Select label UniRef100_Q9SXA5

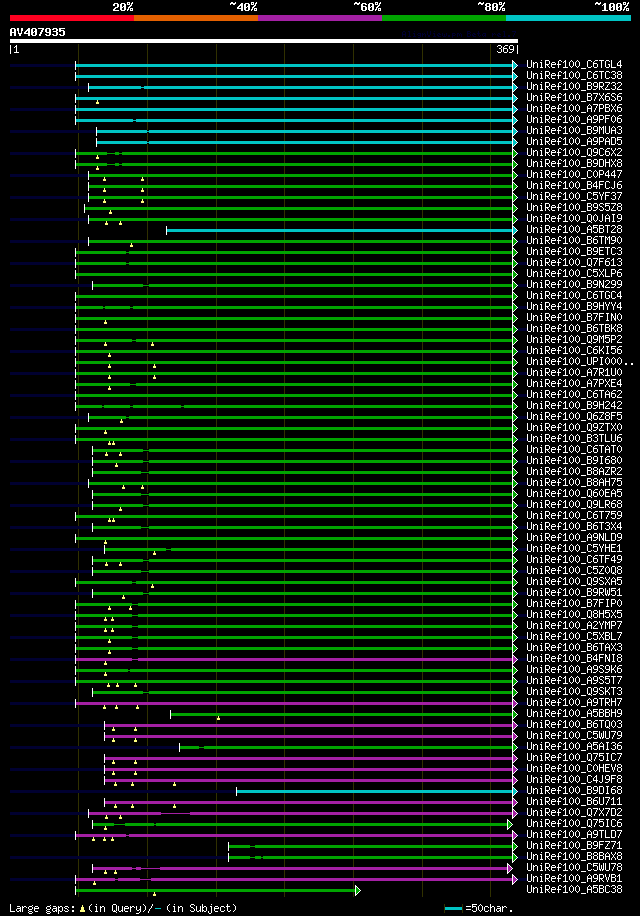[x=574, y=581]
